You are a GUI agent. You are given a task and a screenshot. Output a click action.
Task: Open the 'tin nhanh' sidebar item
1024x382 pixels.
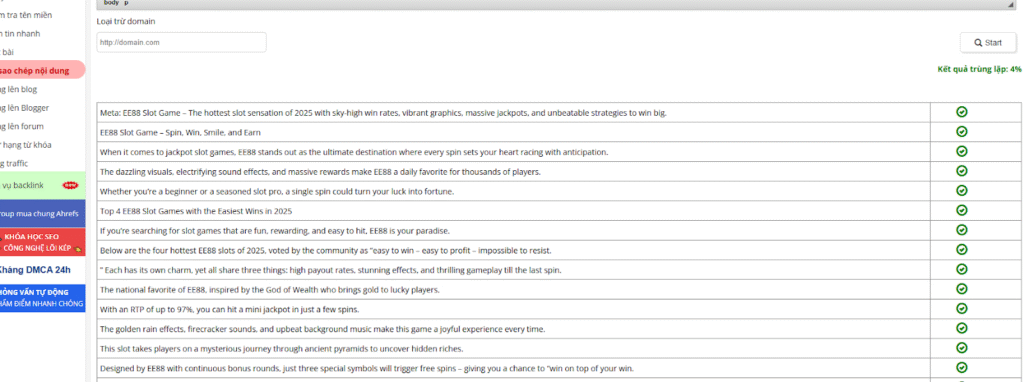pyautogui.click(x=20, y=33)
